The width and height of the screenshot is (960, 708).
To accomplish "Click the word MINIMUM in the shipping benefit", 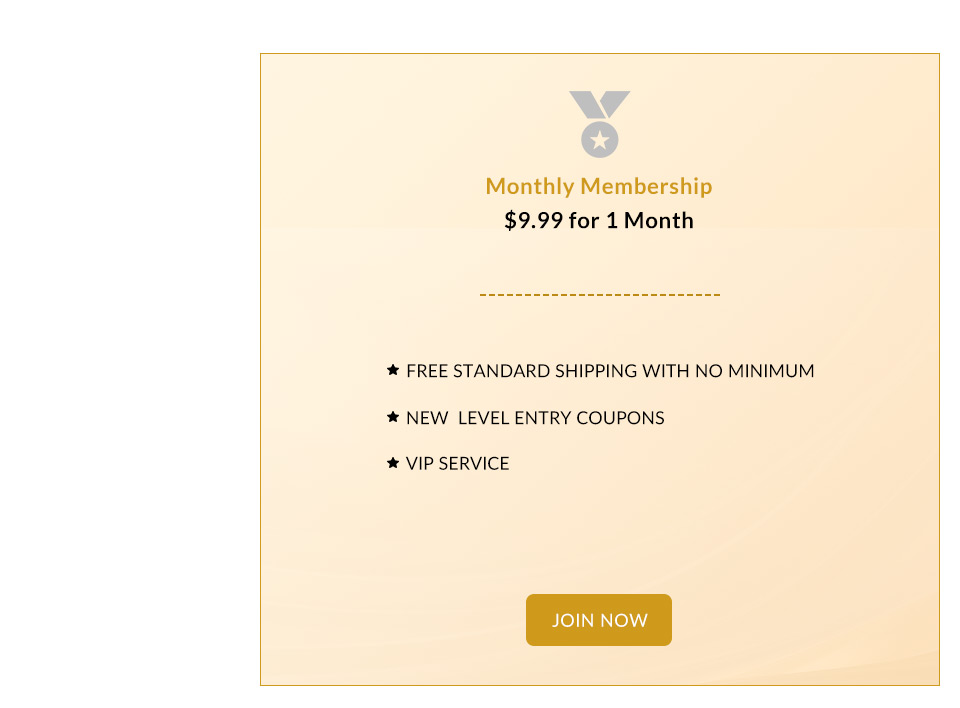I will [771, 371].
